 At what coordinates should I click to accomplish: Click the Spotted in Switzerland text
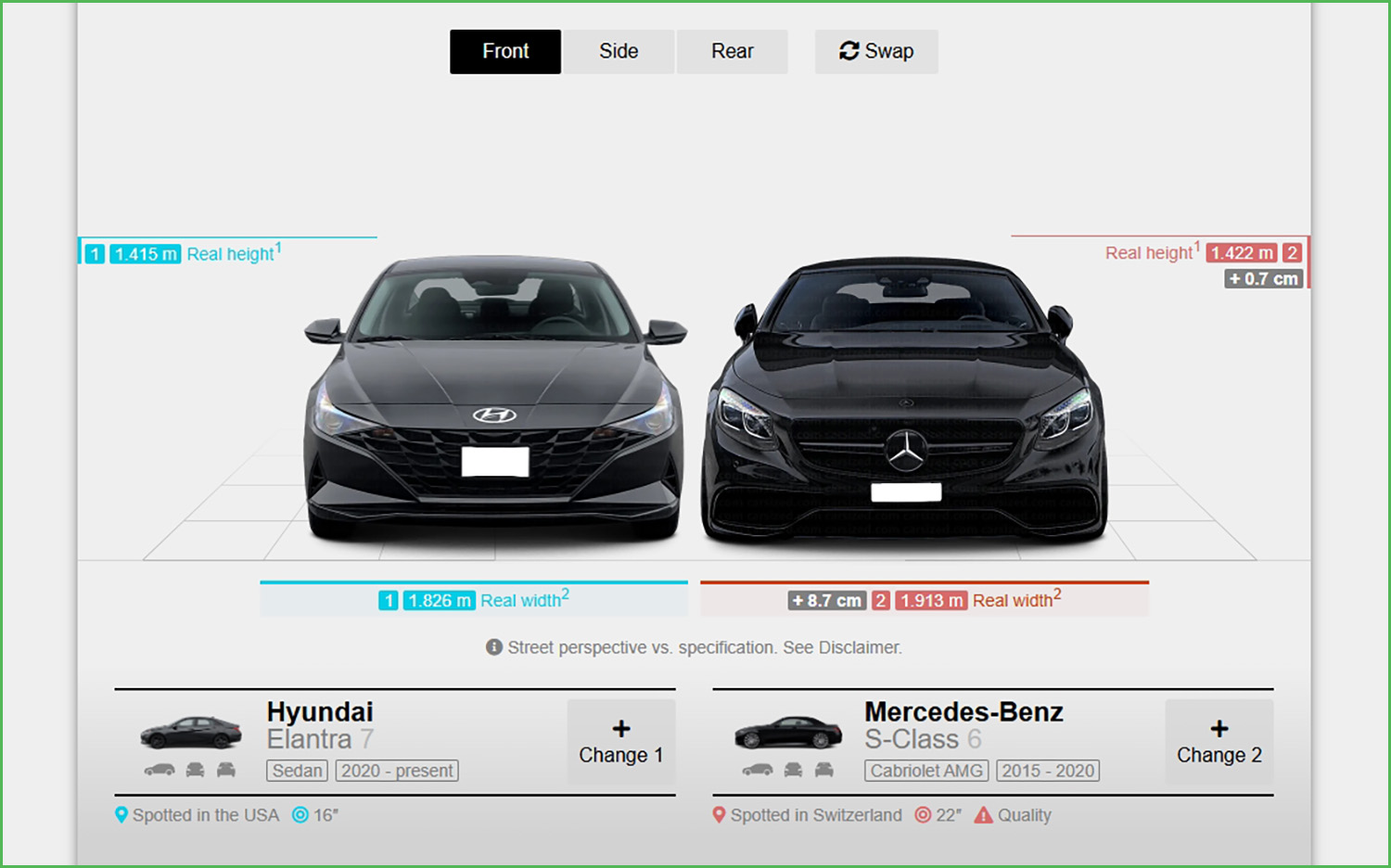[816, 815]
